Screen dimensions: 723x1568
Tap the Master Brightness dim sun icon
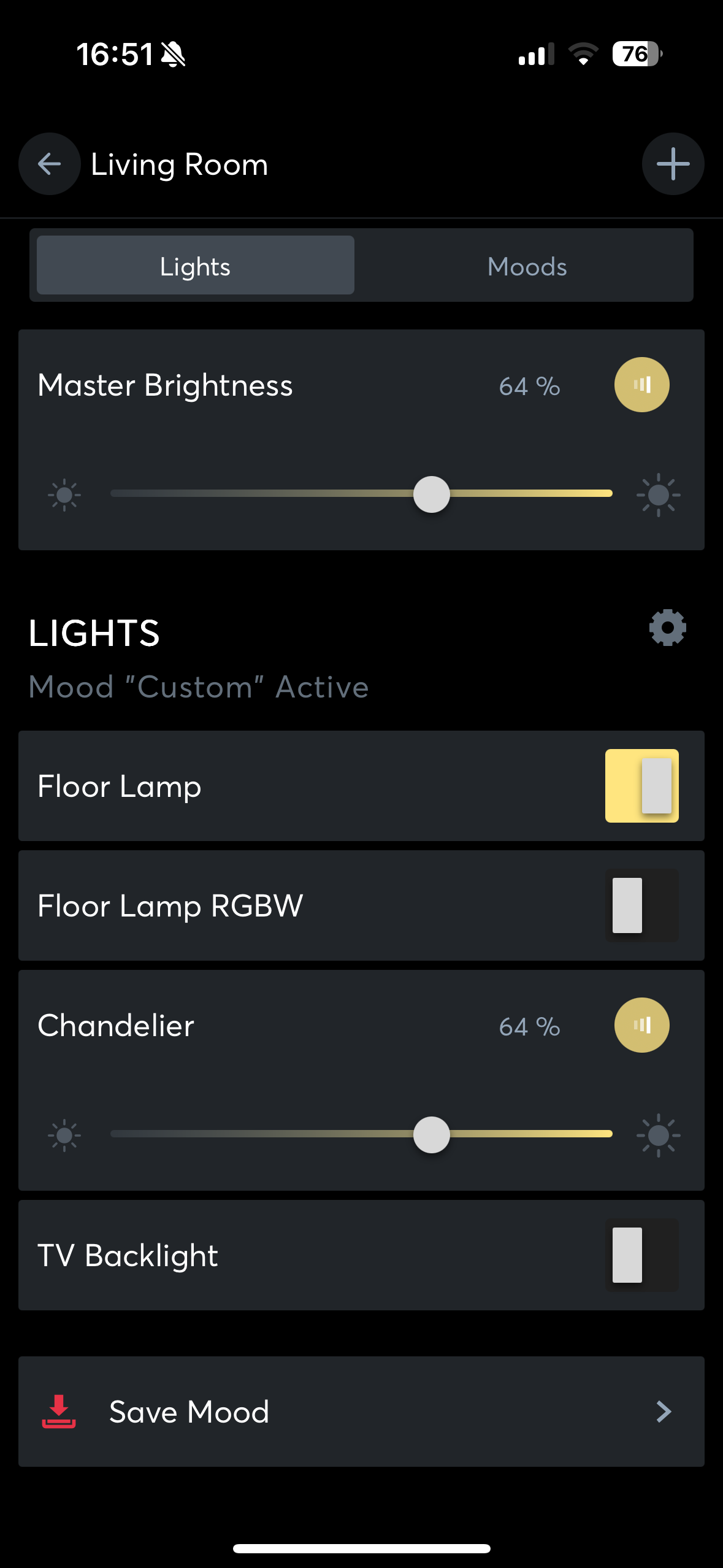(64, 494)
